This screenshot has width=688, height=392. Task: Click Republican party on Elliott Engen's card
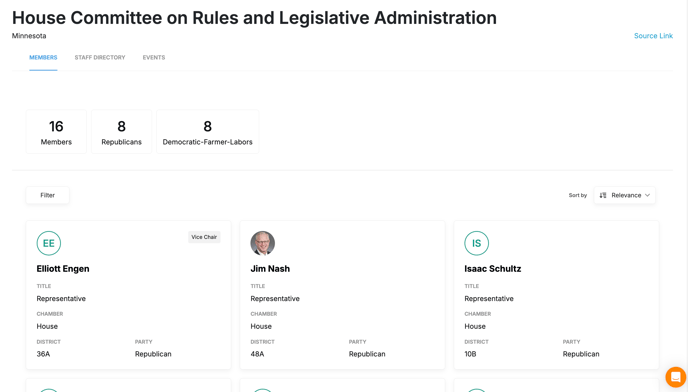(153, 354)
